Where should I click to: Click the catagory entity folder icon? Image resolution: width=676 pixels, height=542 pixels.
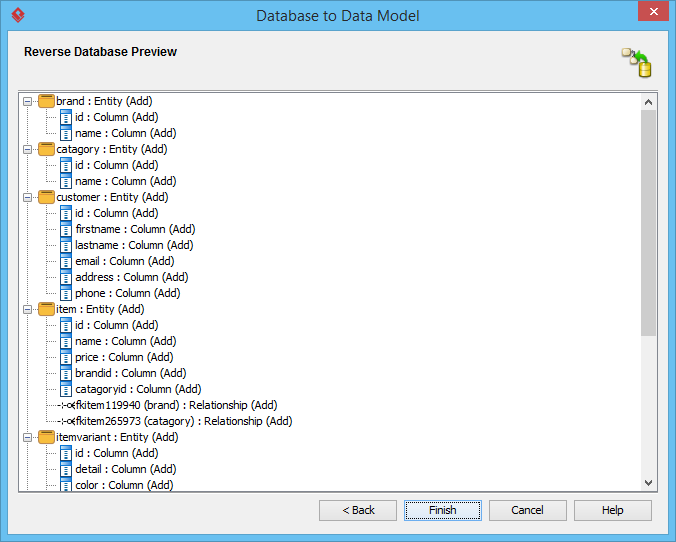(46, 149)
